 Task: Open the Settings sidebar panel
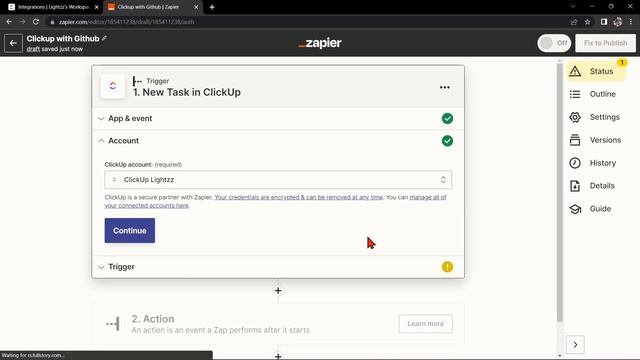click(595, 117)
